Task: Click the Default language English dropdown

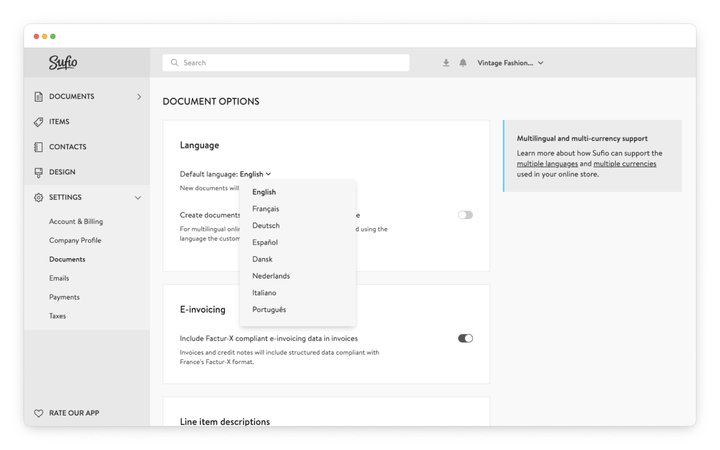Action: point(255,174)
